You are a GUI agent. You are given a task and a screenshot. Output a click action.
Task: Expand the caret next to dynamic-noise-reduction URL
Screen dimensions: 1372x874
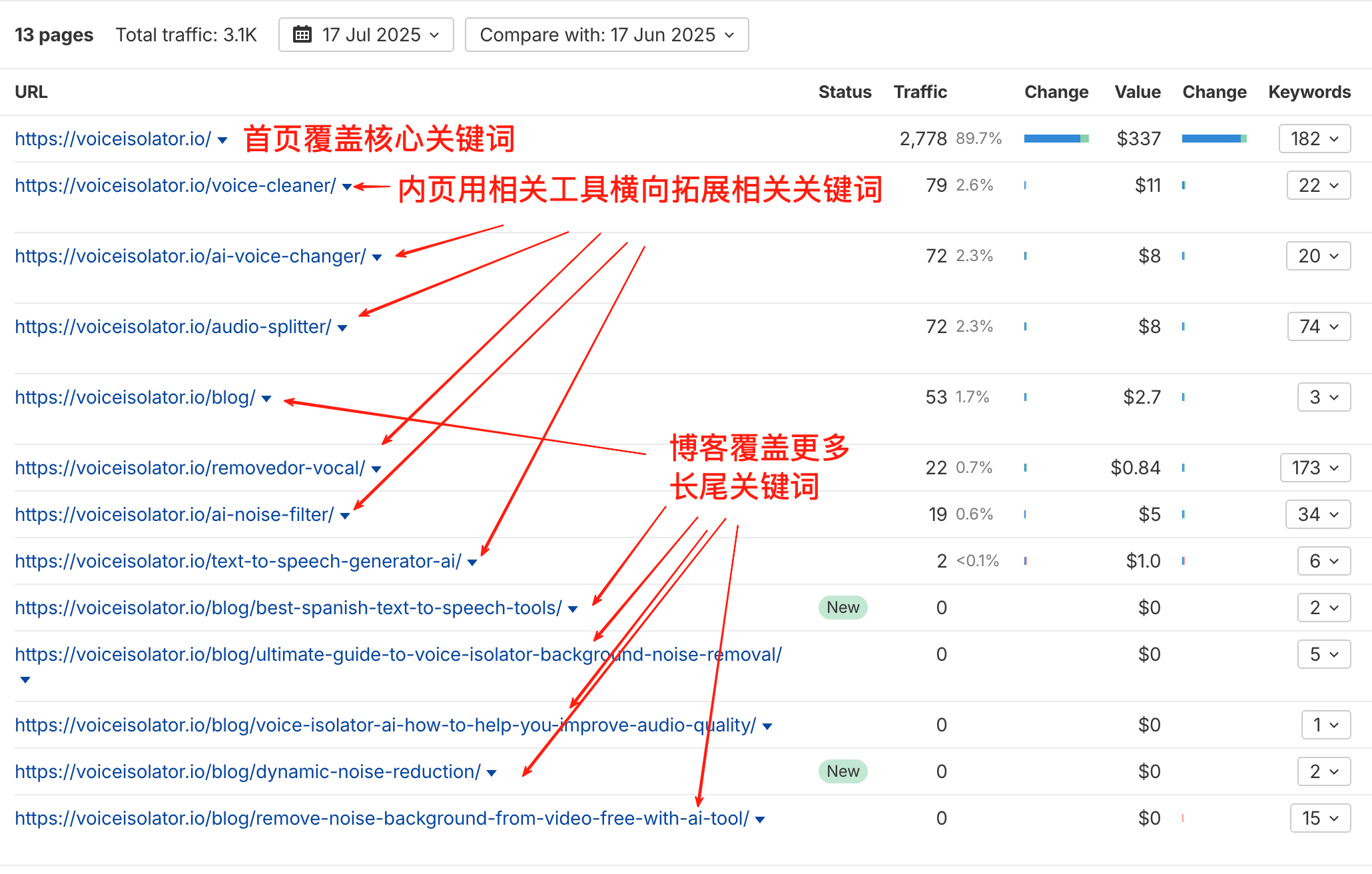(x=492, y=773)
